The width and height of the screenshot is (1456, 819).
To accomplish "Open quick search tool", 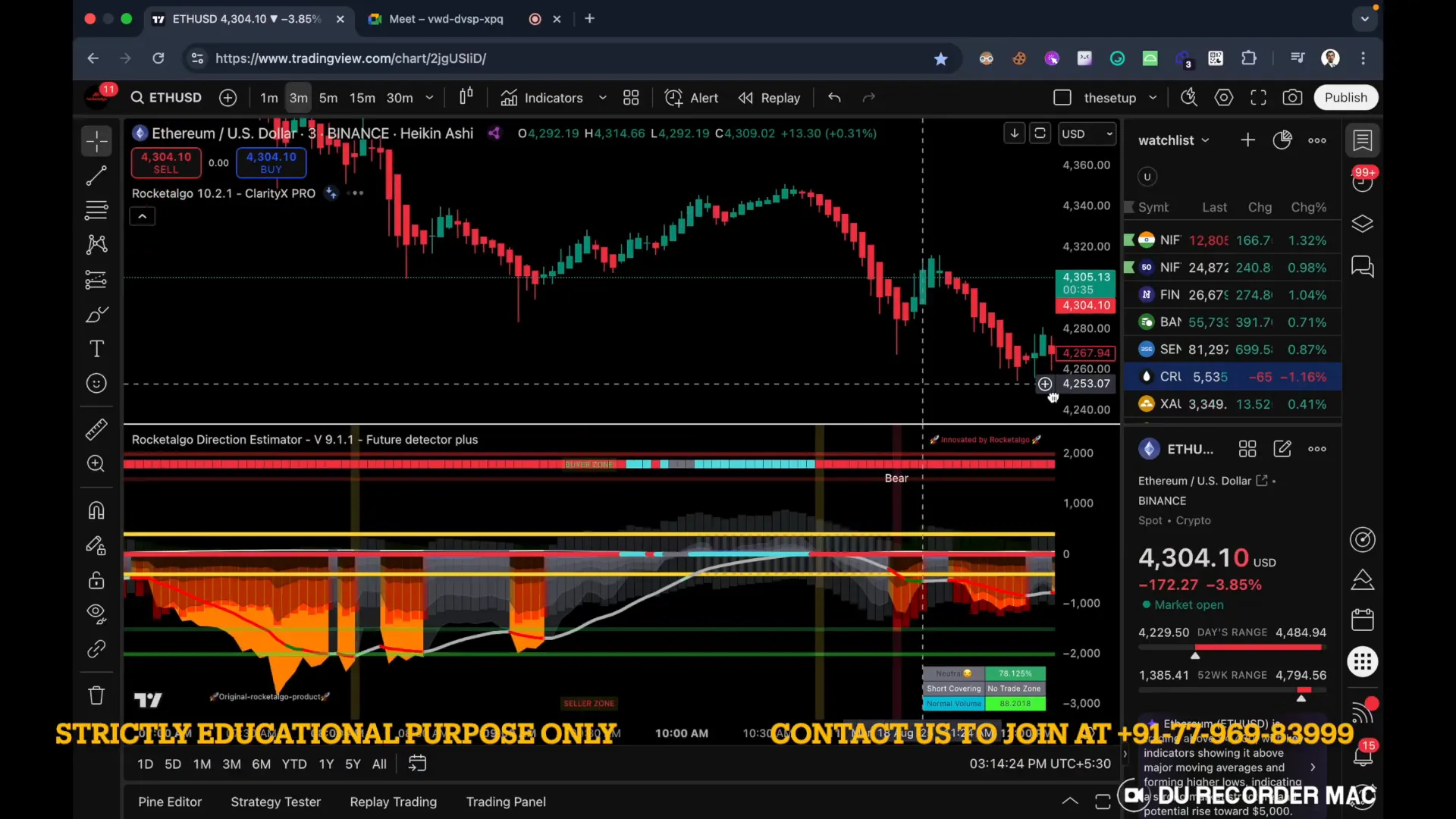I will (1189, 98).
